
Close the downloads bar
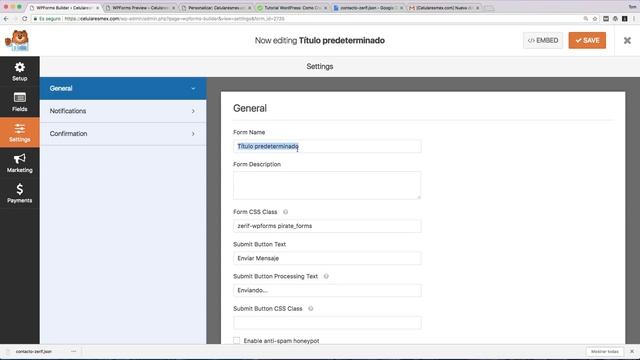coord(632,351)
